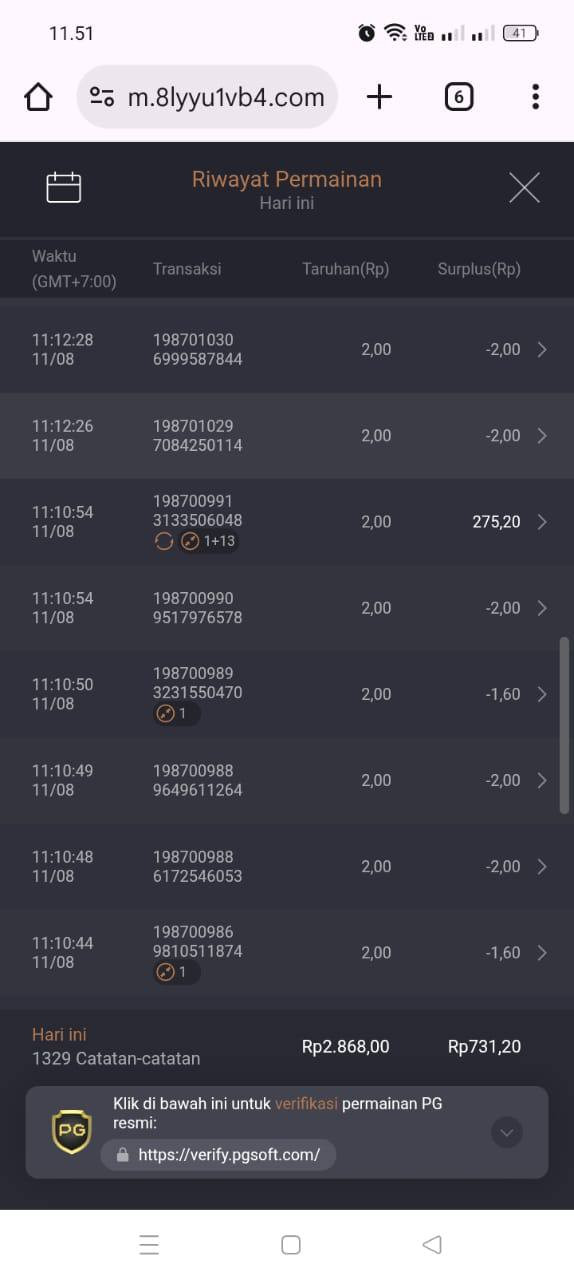This screenshot has height=1280, width=574.
Task: Collapse the PG verification banner chevron
Action: tap(507, 1132)
